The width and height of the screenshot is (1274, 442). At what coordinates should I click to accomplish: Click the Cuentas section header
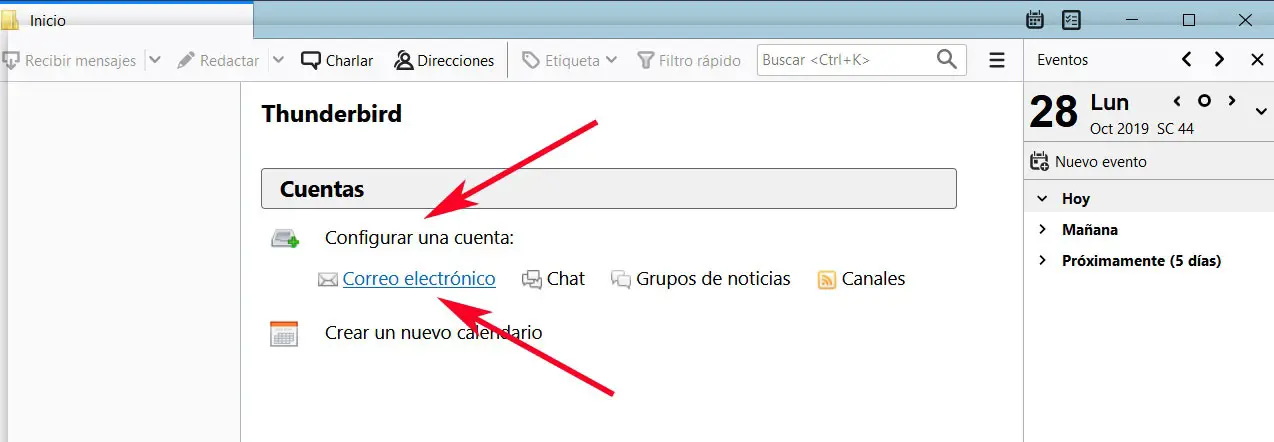[609, 188]
